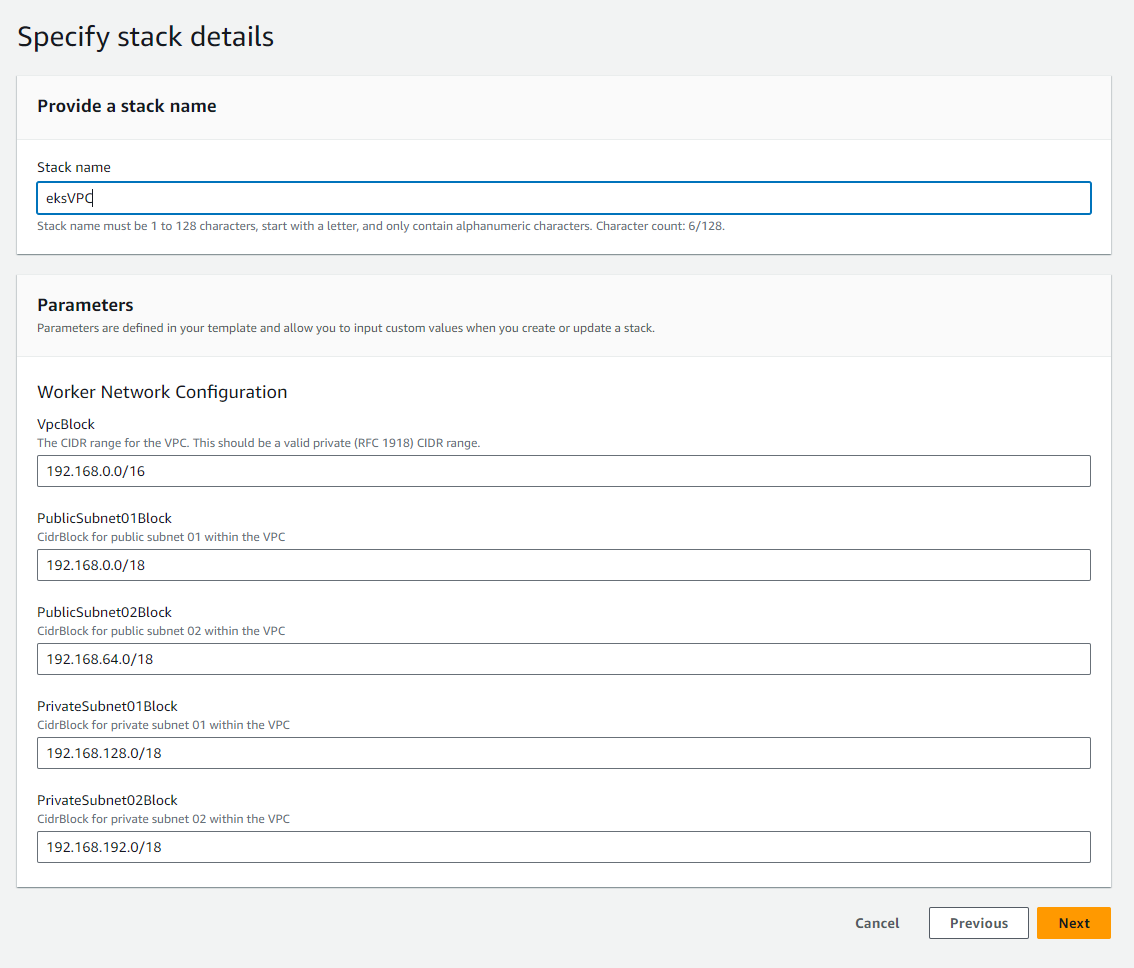The height and width of the screenshot is (968, 1134).
Task: Click the PrivateSubnet02Block input field
Action: 563,847
